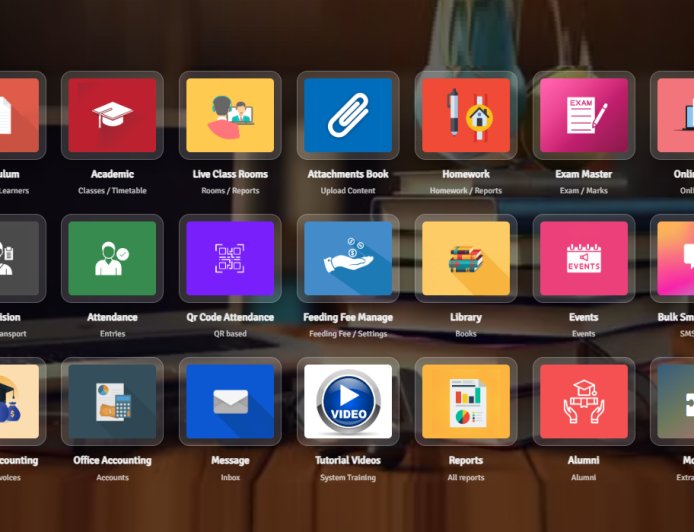This screenshot has height=532, width=694.
Task: Click 'Feeding Fee / Settings' subtitle
Action: (x=348, y=334)
